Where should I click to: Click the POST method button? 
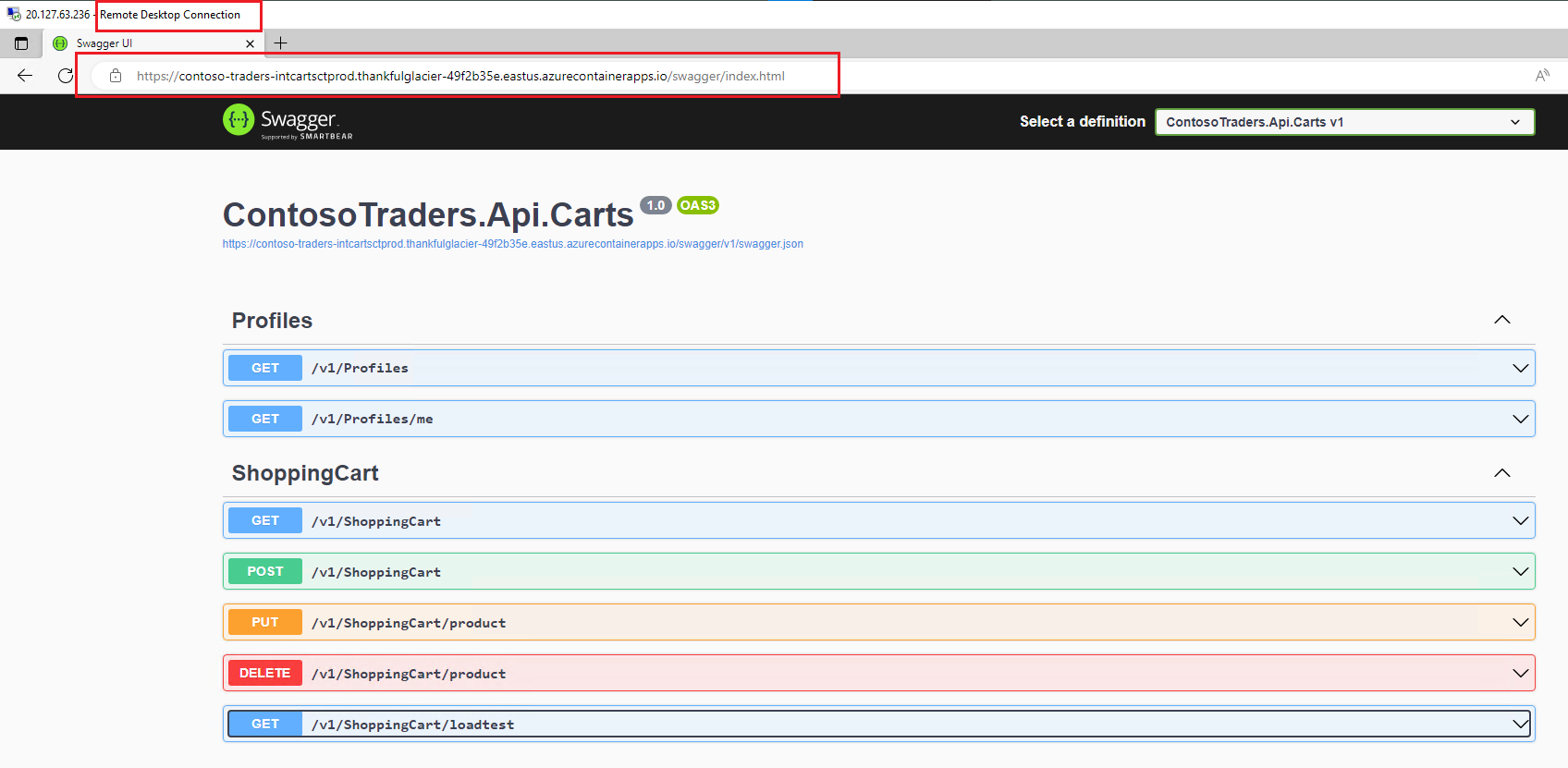(x=265, y=571)
